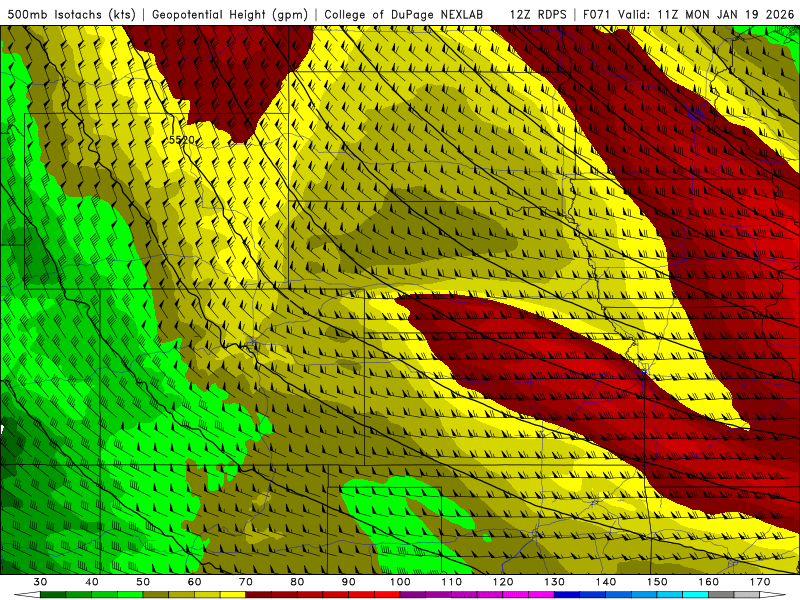The image size is (800, 600).
Task: Click the '140' legend value
Action: [x=606, y=582]
